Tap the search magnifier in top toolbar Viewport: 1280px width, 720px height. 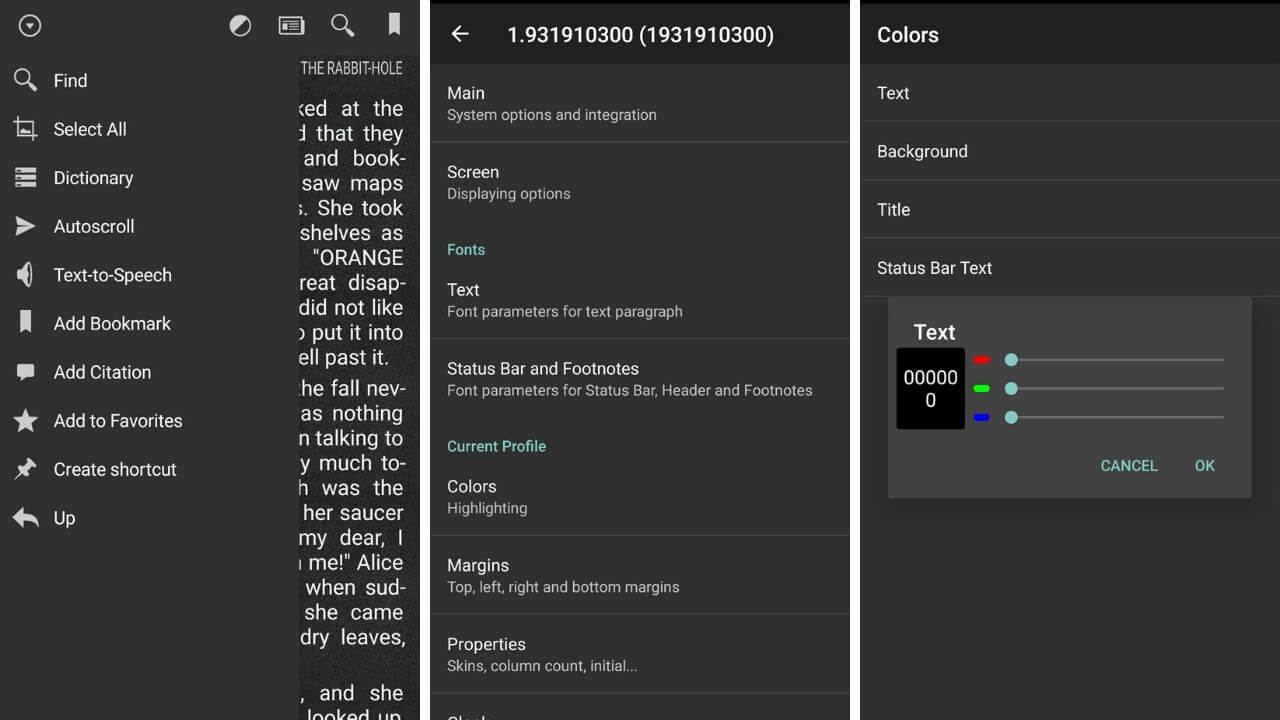pos(343,25)
